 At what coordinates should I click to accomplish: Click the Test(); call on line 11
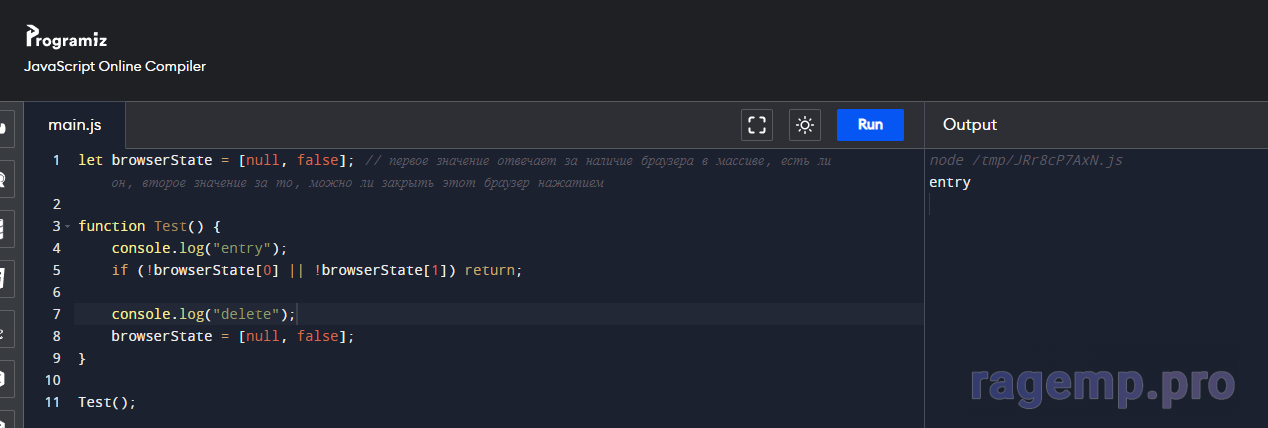click(x=106, y=402)
